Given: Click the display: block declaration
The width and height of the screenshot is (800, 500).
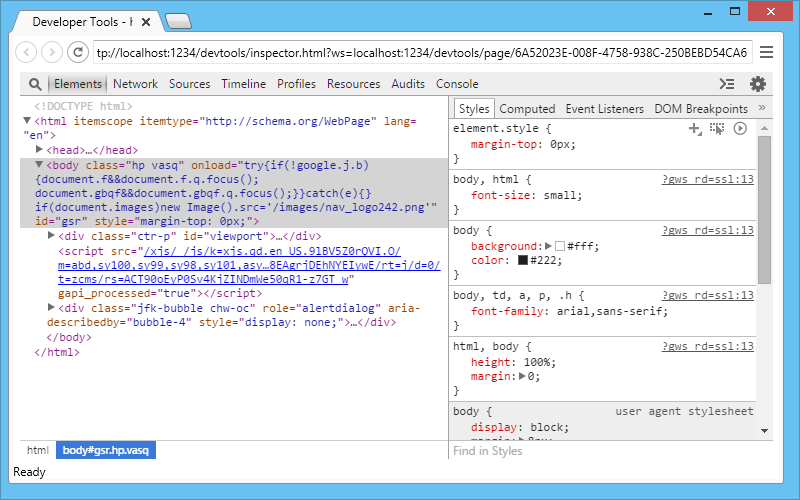Looking at the screenshot, I should [x=520, y=427].
